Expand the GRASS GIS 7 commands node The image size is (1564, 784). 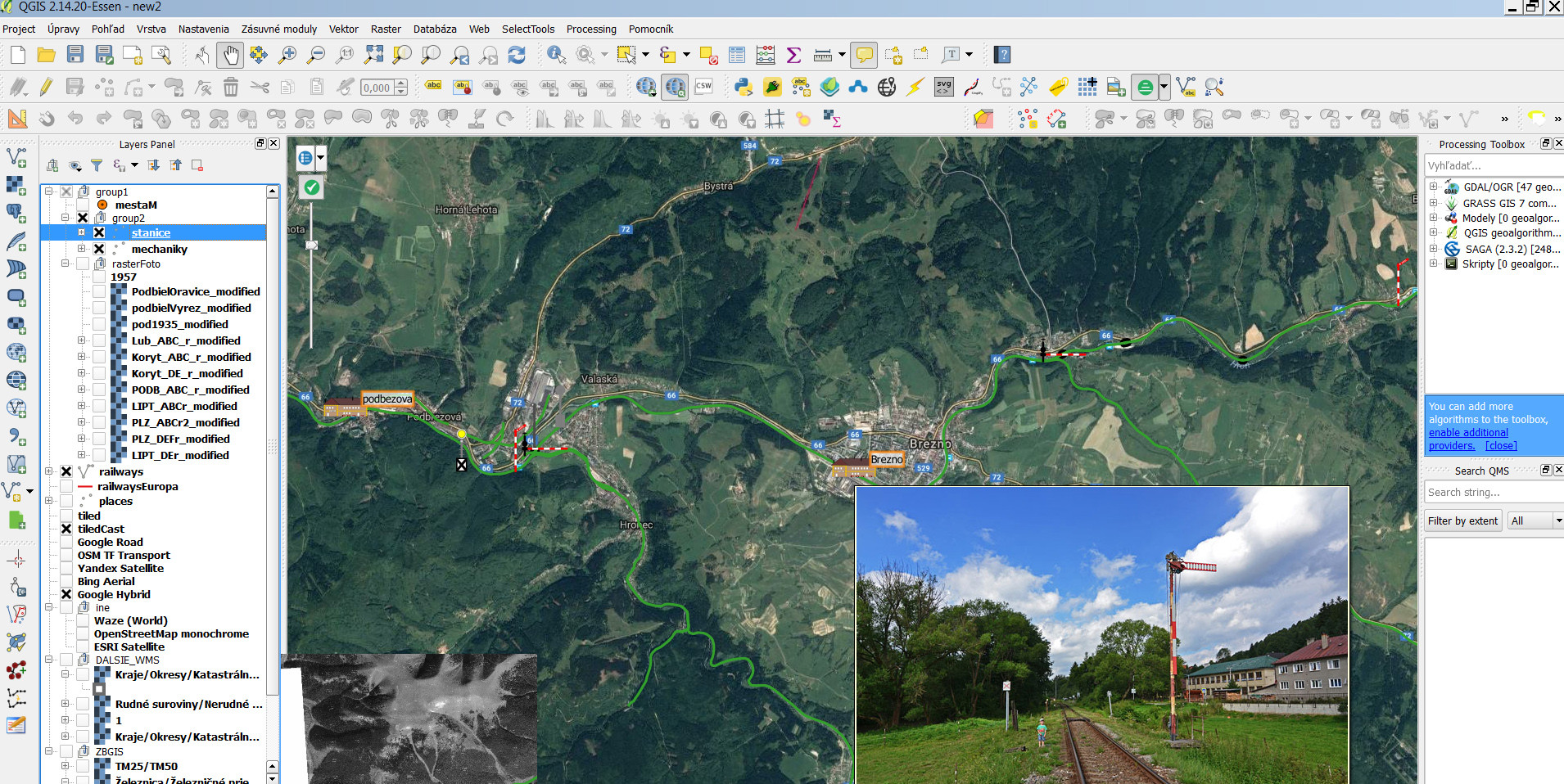click(1433, 203)
